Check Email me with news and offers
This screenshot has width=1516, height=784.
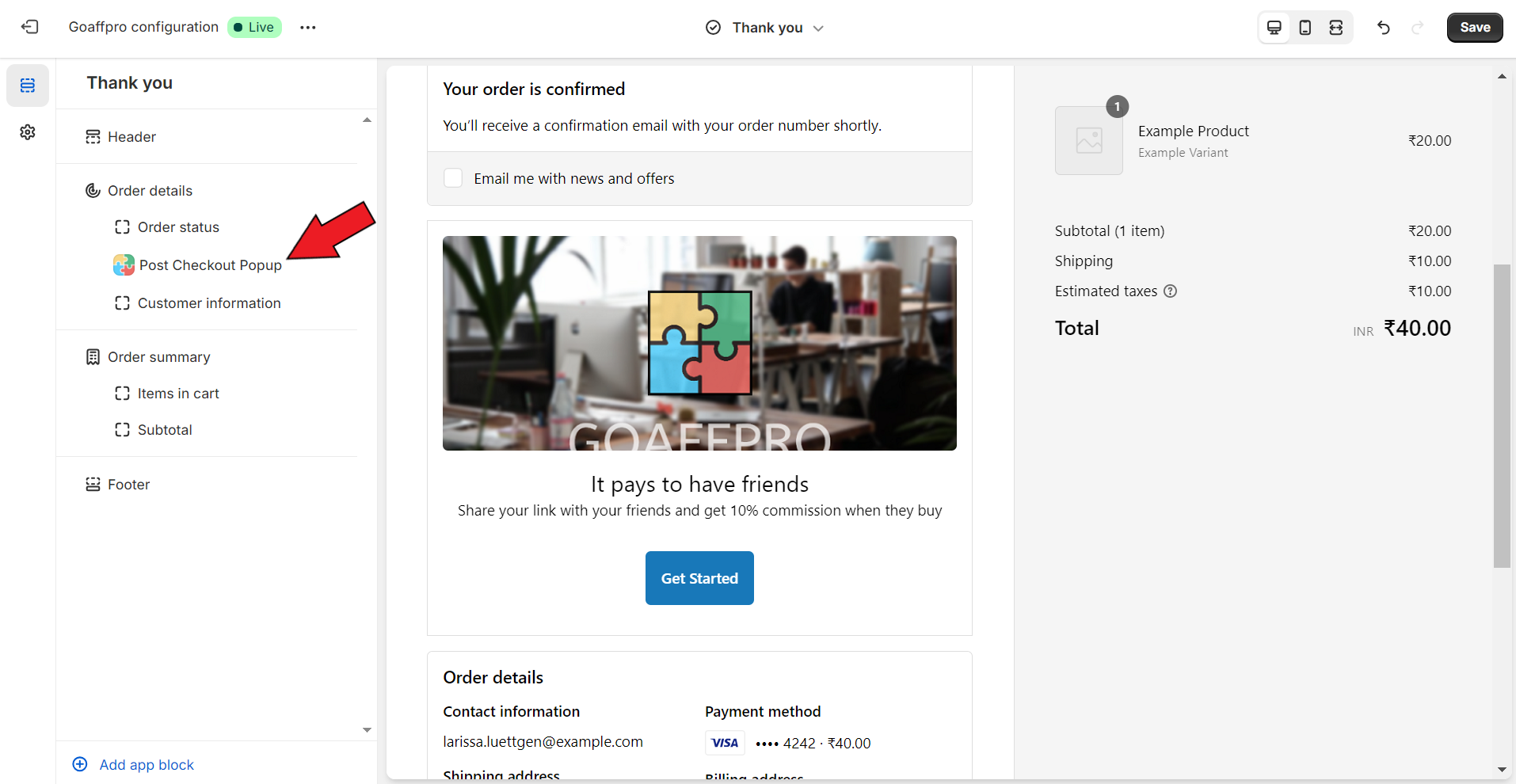click(453, 178)
